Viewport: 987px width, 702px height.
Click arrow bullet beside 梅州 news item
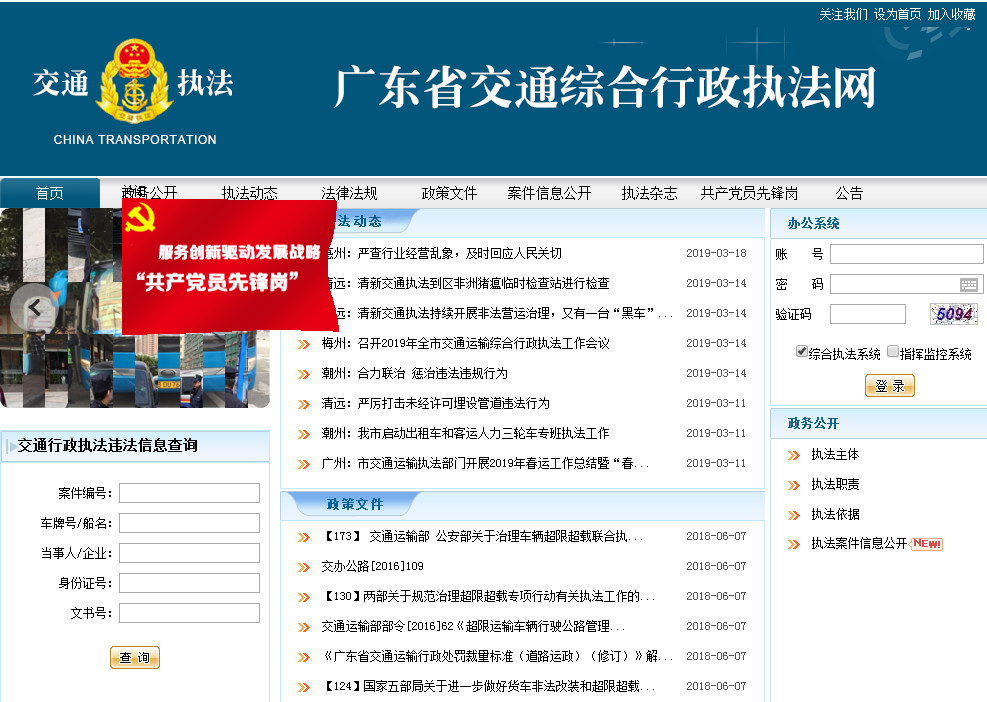coord(304,344)
